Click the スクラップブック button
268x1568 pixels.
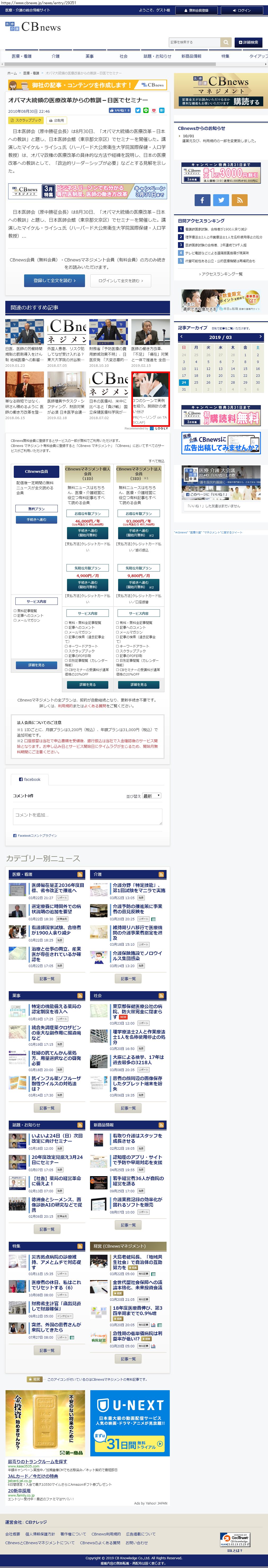(26, 120)
